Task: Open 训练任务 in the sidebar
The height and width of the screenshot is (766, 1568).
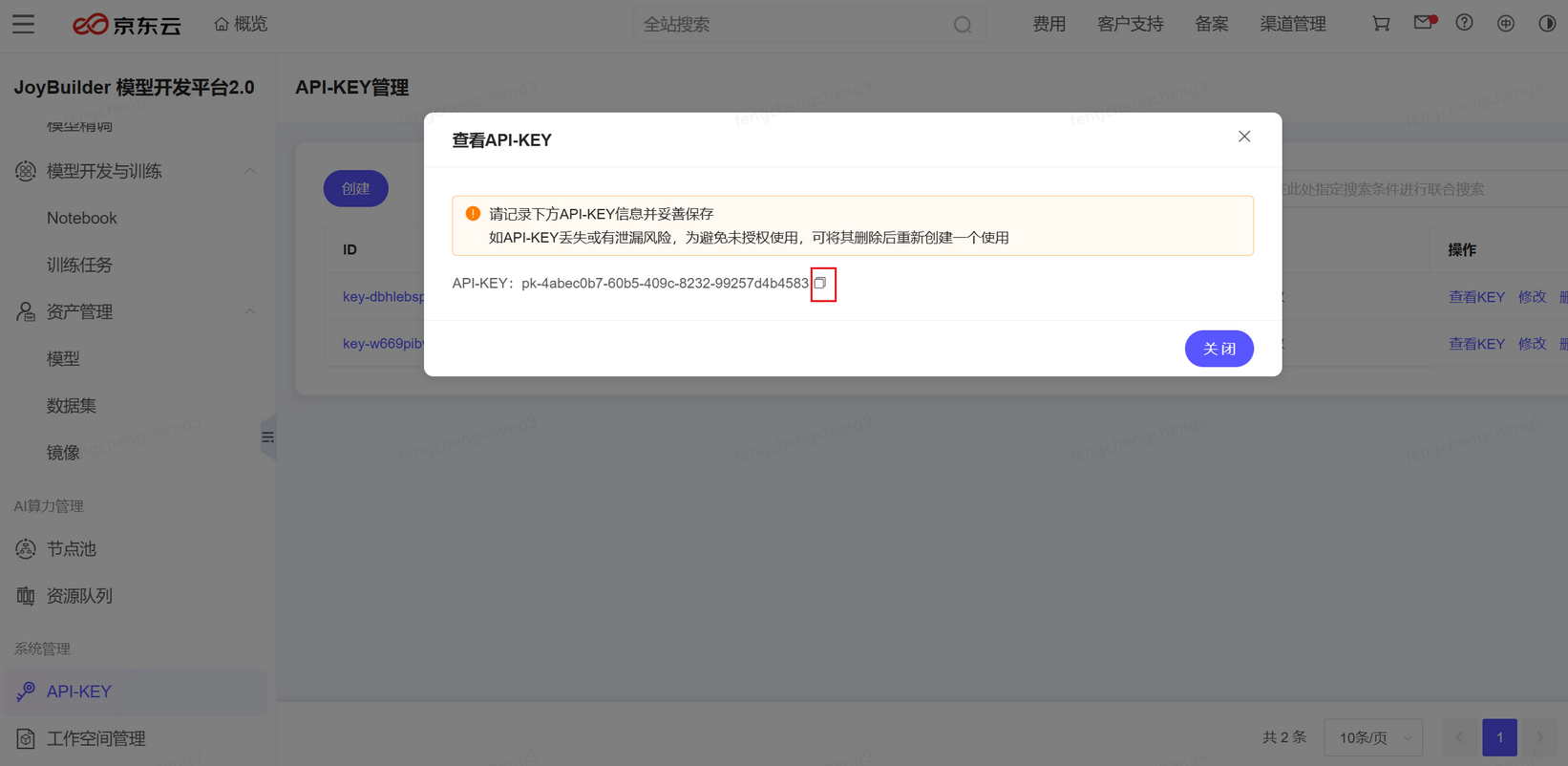Action: (x=79, y=265)
